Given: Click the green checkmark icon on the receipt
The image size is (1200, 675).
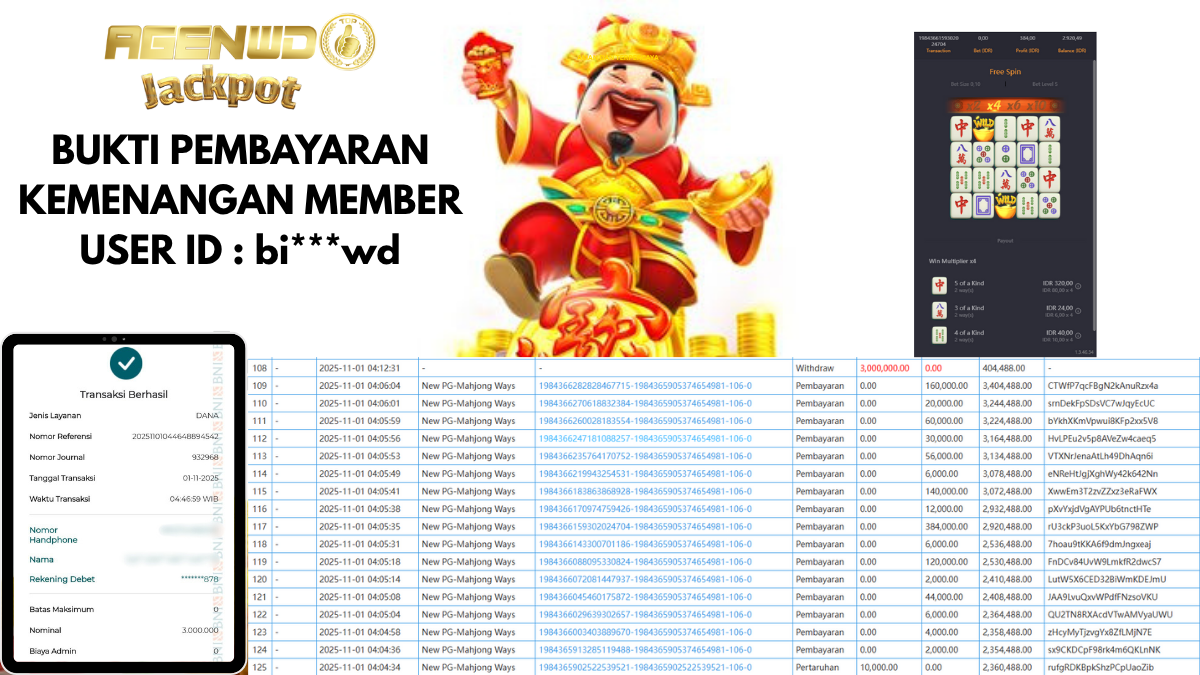Looking at the screenshot, I should coord(126,362).
